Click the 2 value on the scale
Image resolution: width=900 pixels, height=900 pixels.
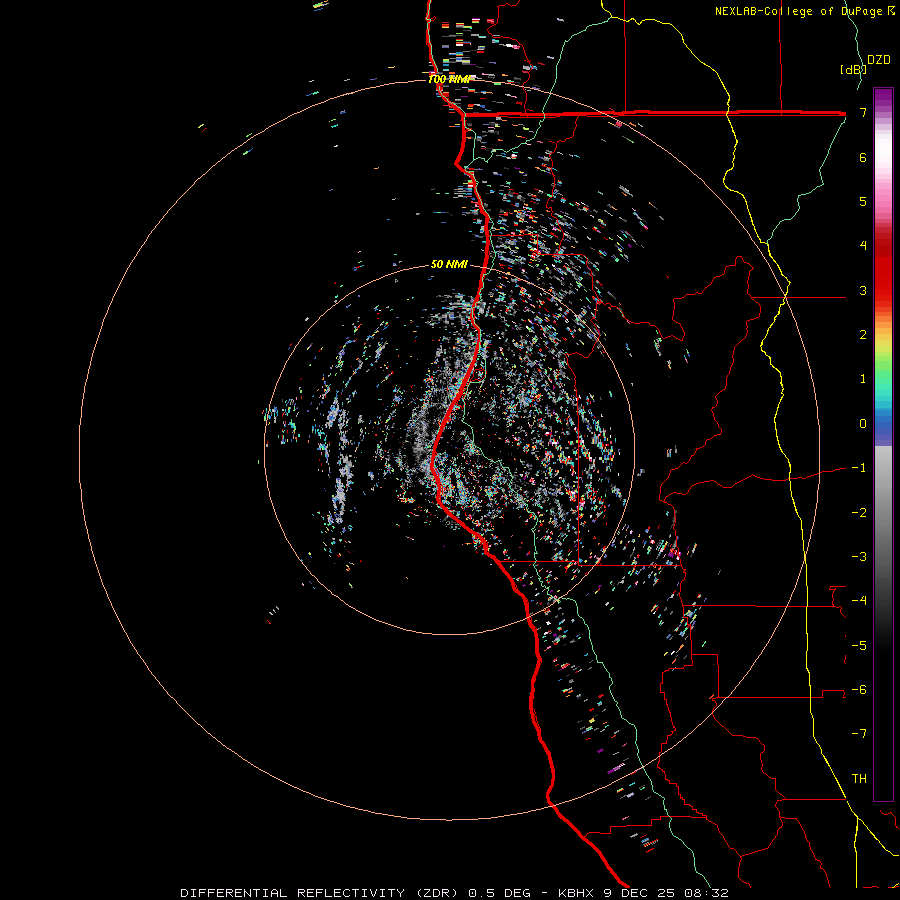[x=863, y=335]
